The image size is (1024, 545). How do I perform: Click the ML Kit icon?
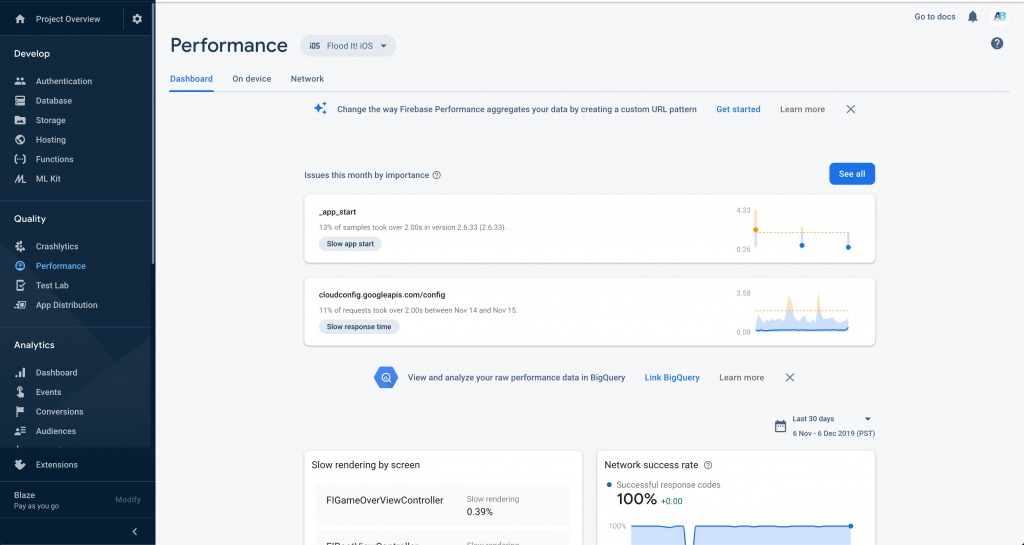20,179
